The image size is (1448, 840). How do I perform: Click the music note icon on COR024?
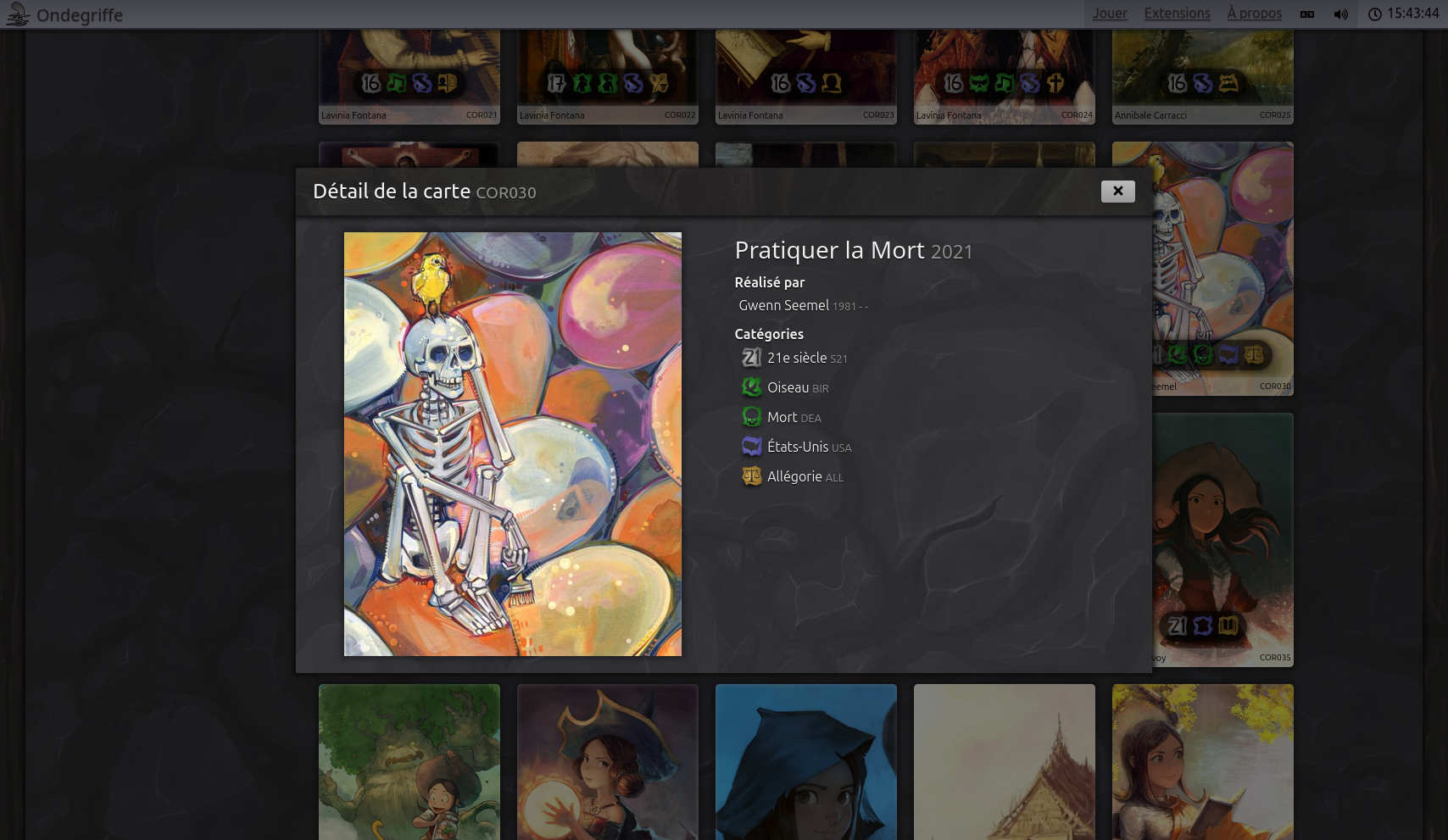pos(1005,83)
